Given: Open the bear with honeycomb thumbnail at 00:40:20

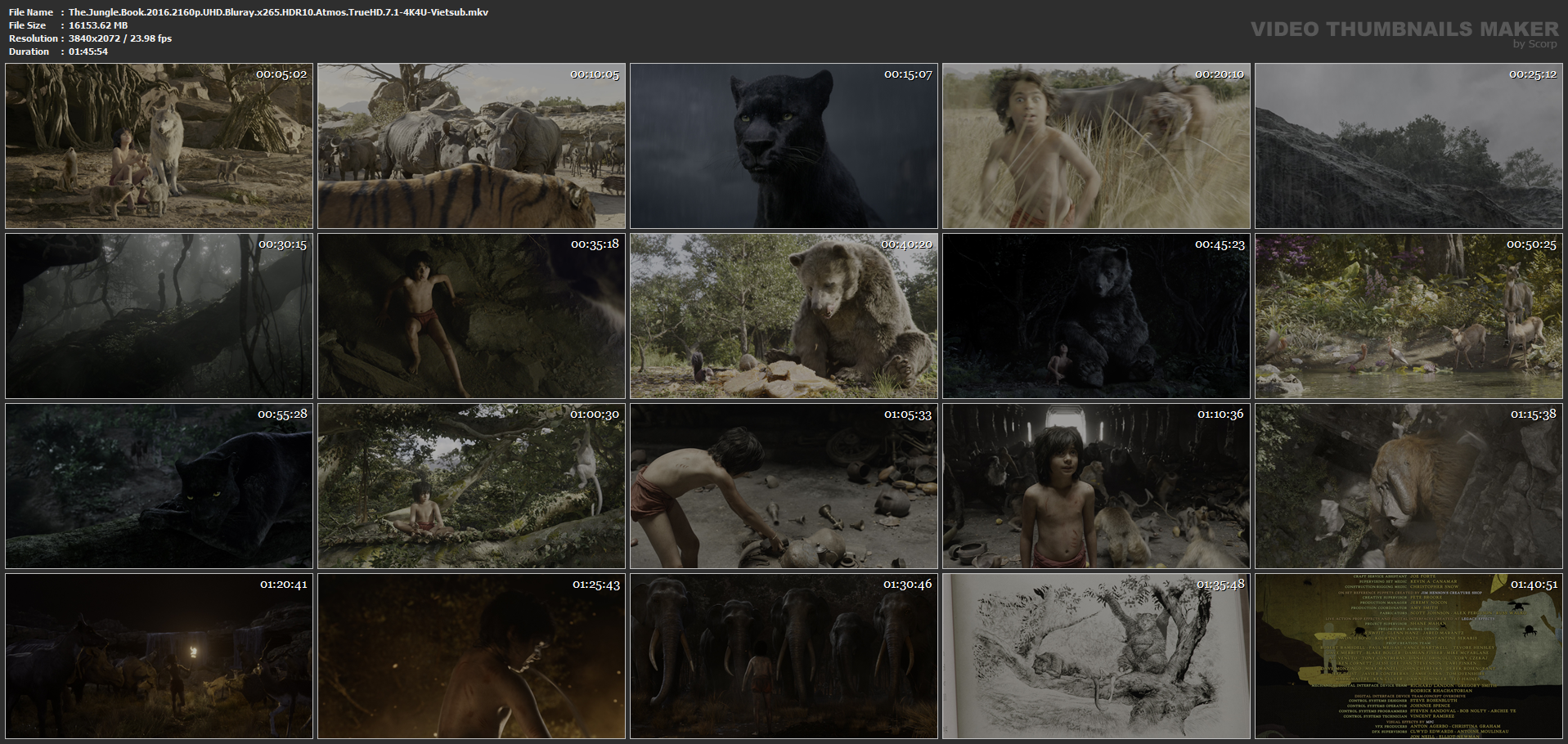Looking at the screenshot, I should [x=784, y=316].
